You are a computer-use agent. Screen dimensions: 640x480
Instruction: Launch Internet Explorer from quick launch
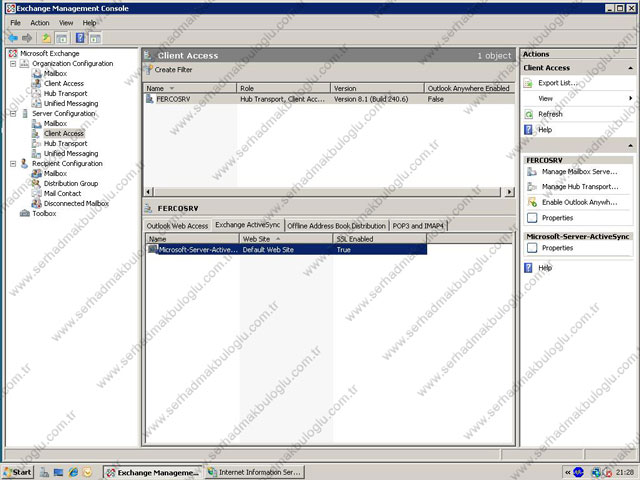click(73, 472)
